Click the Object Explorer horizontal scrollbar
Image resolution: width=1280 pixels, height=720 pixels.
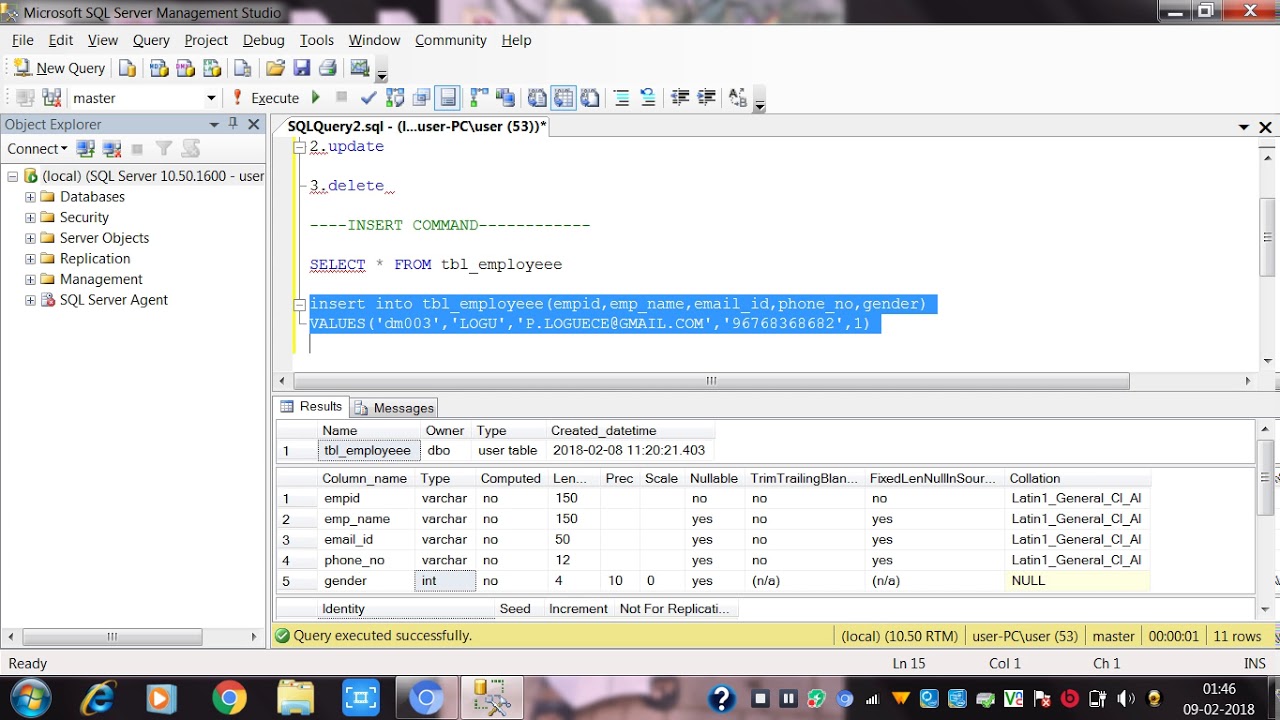[112, 637]
